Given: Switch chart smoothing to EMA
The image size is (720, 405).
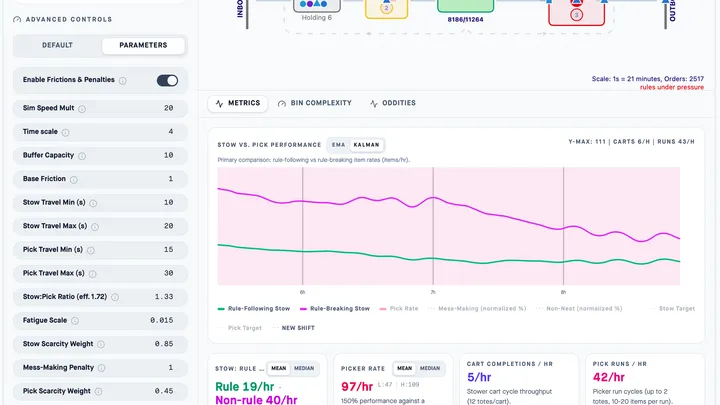Looking at the screenshot, I should [338, 145].
